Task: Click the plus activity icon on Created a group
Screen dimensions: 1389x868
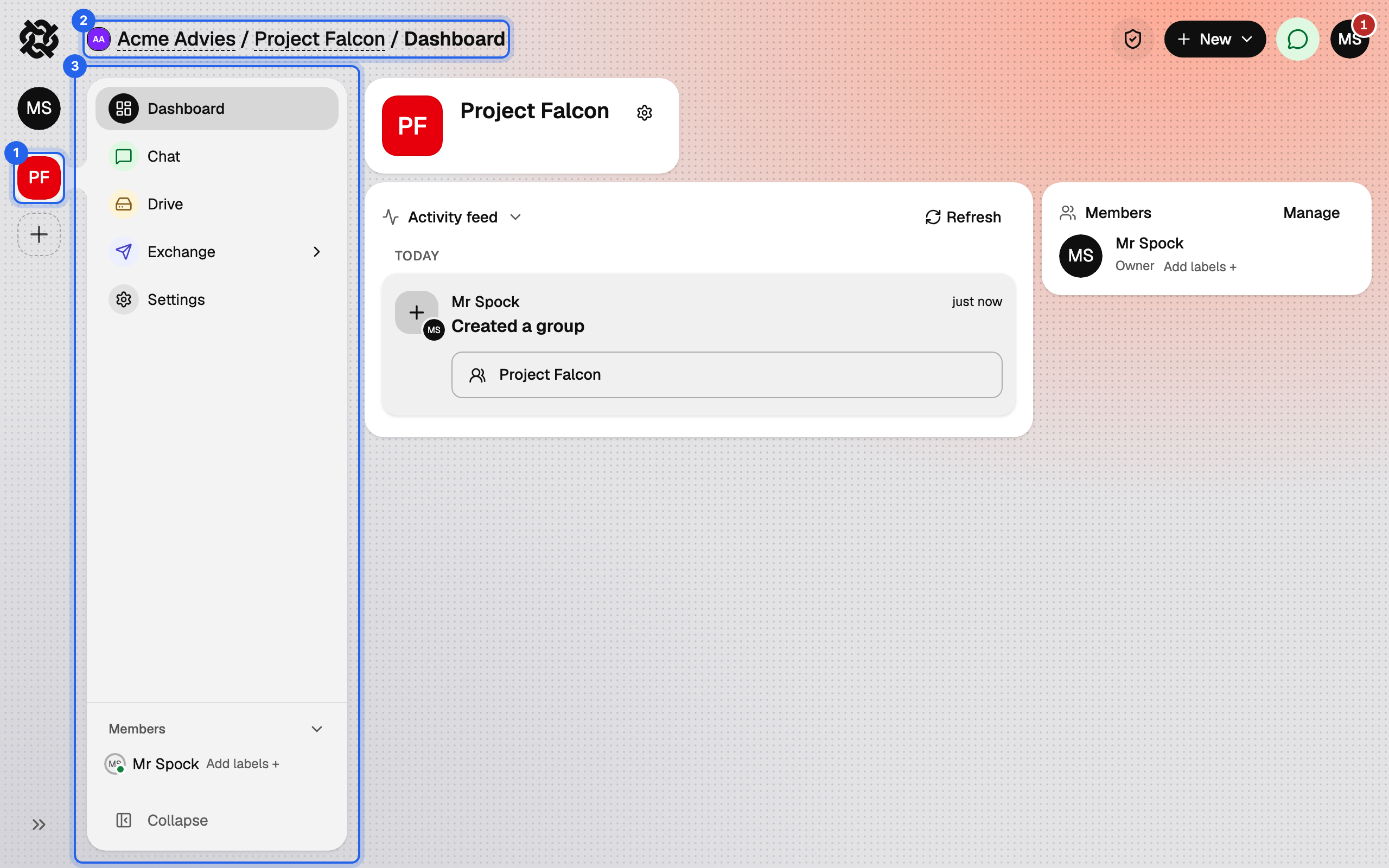Action: (417, 312)
